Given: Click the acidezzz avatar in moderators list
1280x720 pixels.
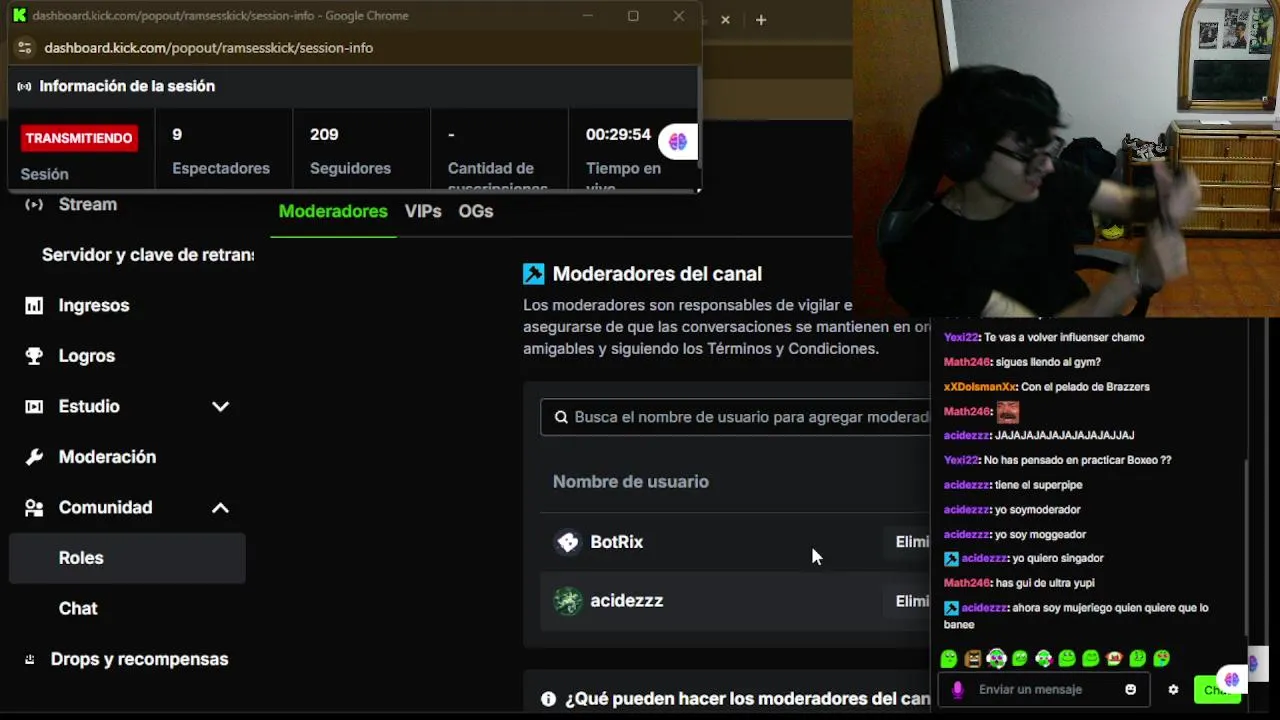Looking at the screenshot, I should (568, 601).
